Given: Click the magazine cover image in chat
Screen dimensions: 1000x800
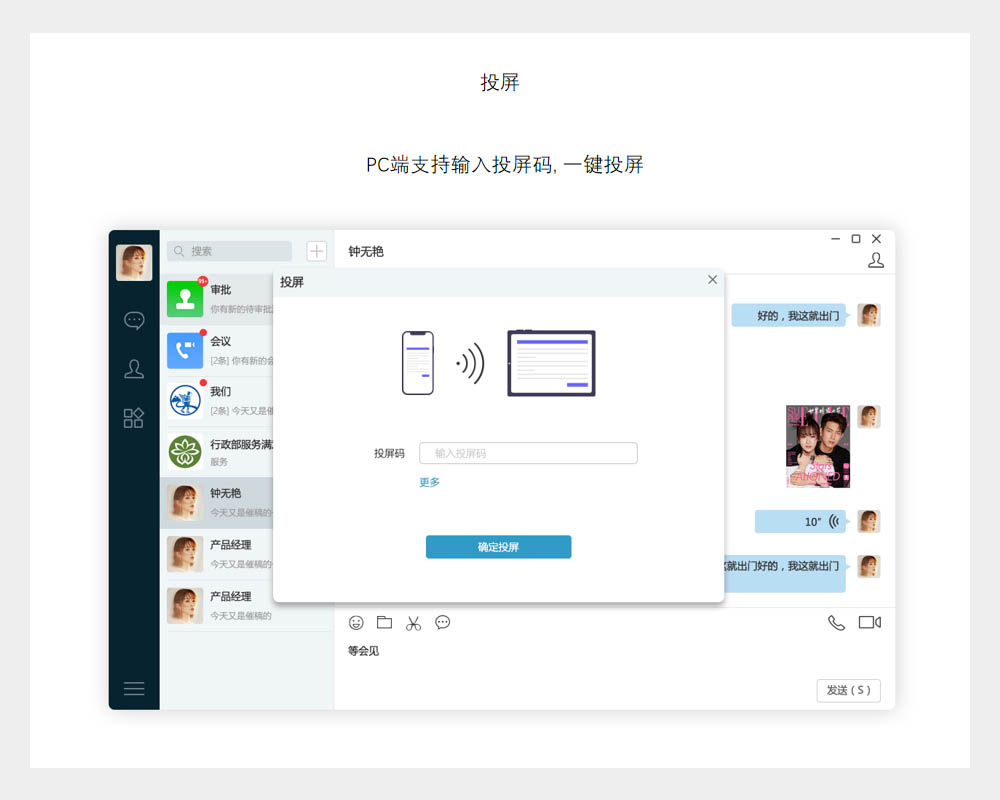Looking at the screenshot, I should [817, 446].
